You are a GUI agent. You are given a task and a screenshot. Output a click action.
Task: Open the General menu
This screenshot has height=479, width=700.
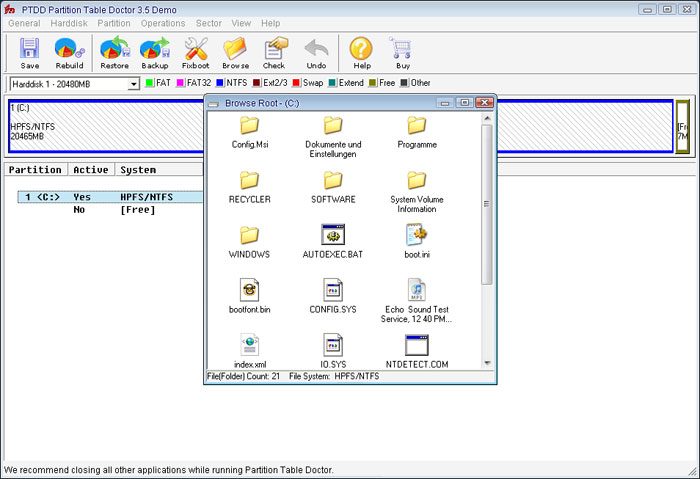click(x=24, y=23)
